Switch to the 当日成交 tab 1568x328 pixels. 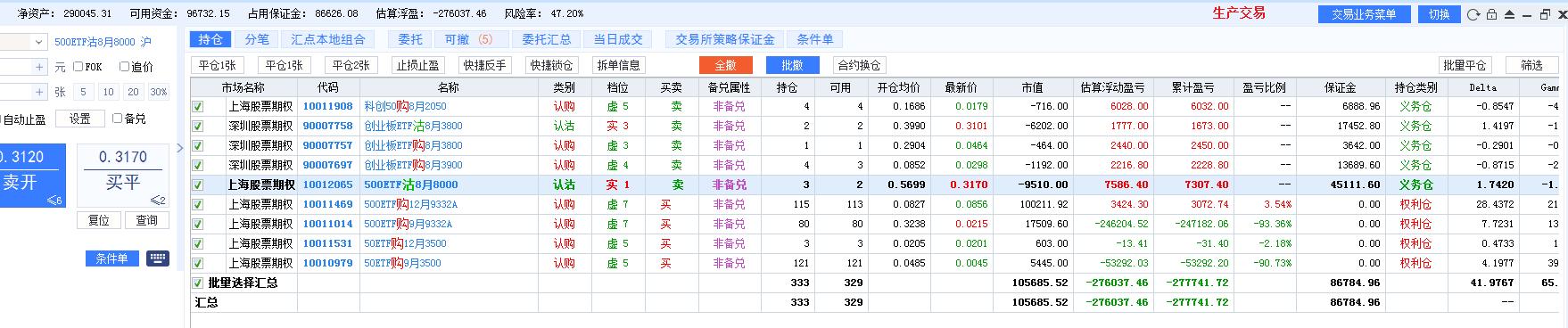(x=618, y=39)
